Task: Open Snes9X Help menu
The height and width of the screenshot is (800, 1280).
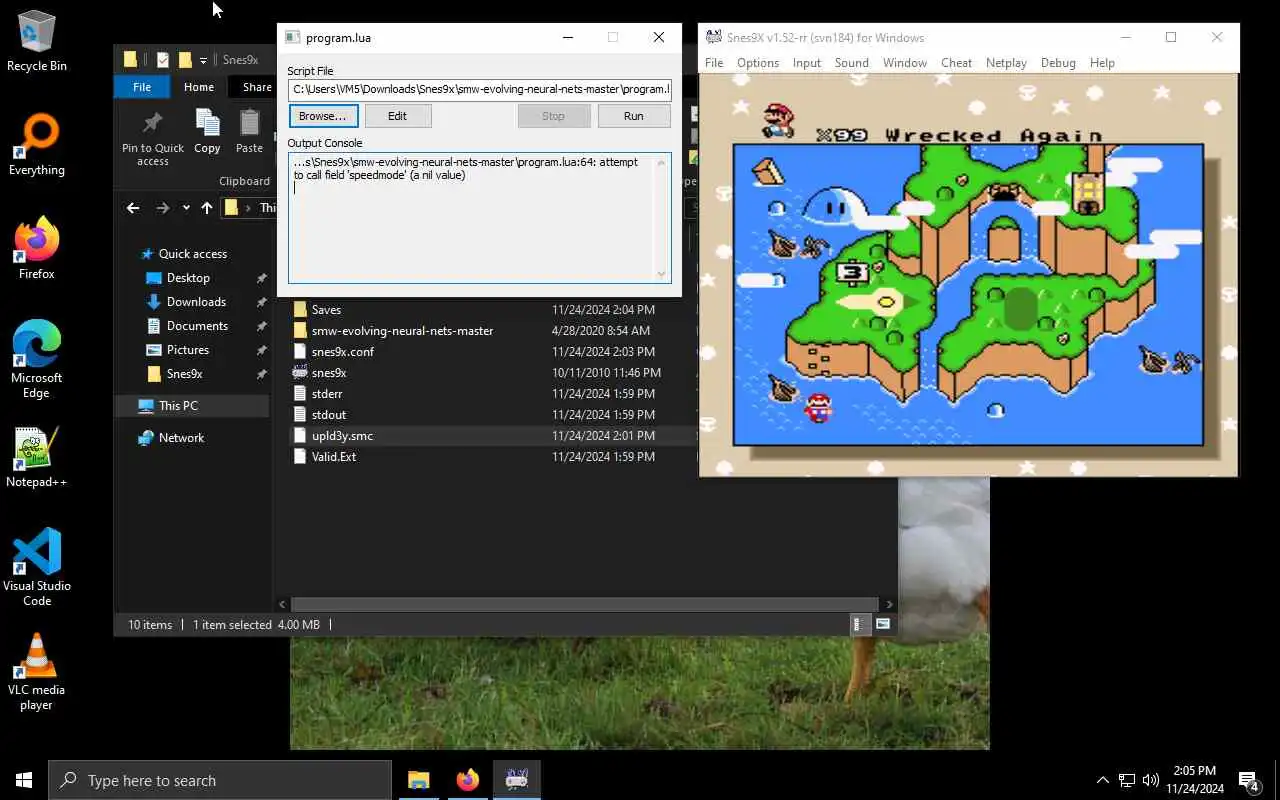Action: [x=1102, y=62]
